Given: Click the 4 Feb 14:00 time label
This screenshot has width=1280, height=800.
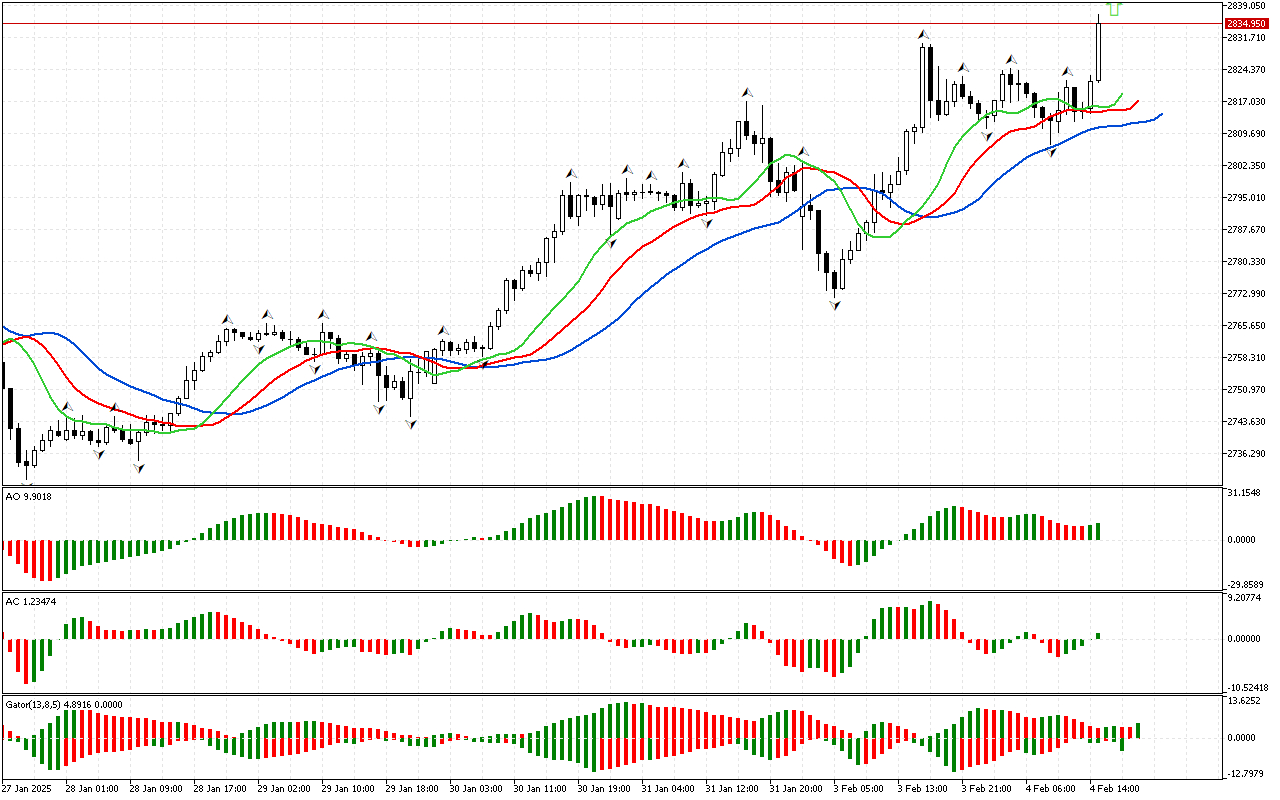Looking at the screenshot, I should tap(1113, 789).
